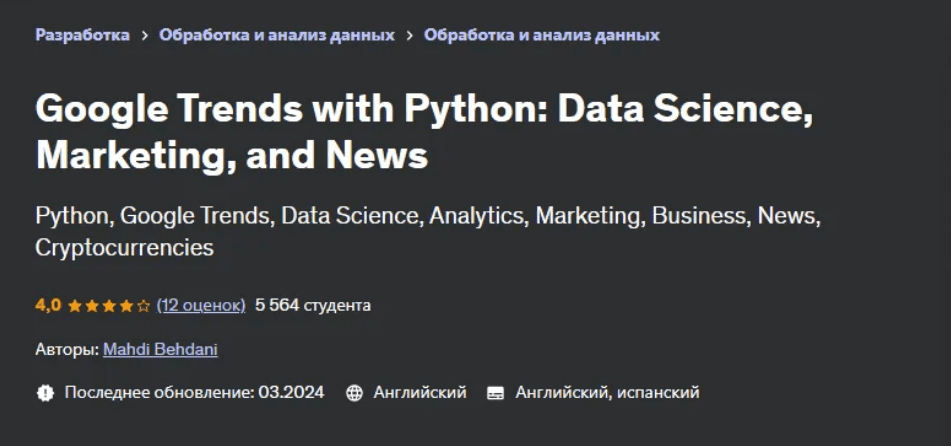The image size is (951, 446).
Task: Click the chevron after Разработка breadcrumb
Action: [145, 35]
